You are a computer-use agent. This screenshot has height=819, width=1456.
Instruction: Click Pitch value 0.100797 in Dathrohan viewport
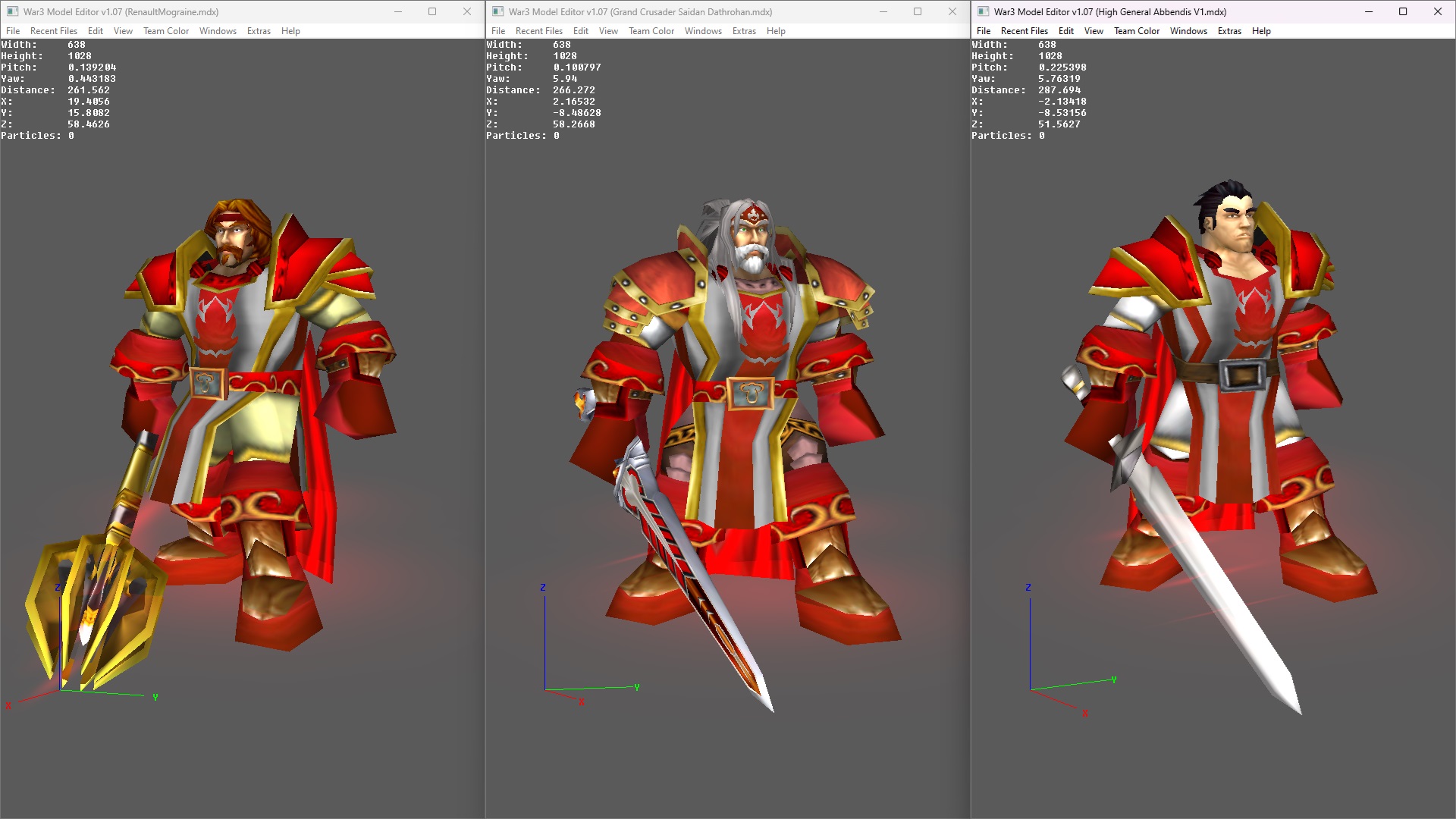[577, 67]
